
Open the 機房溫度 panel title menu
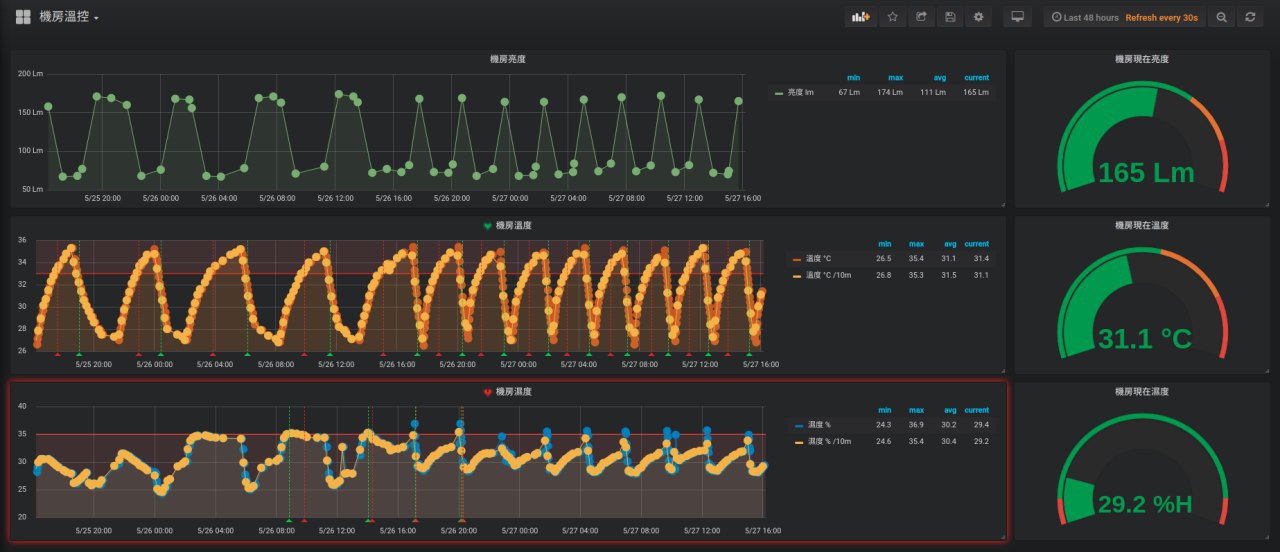tap(514, 226)
